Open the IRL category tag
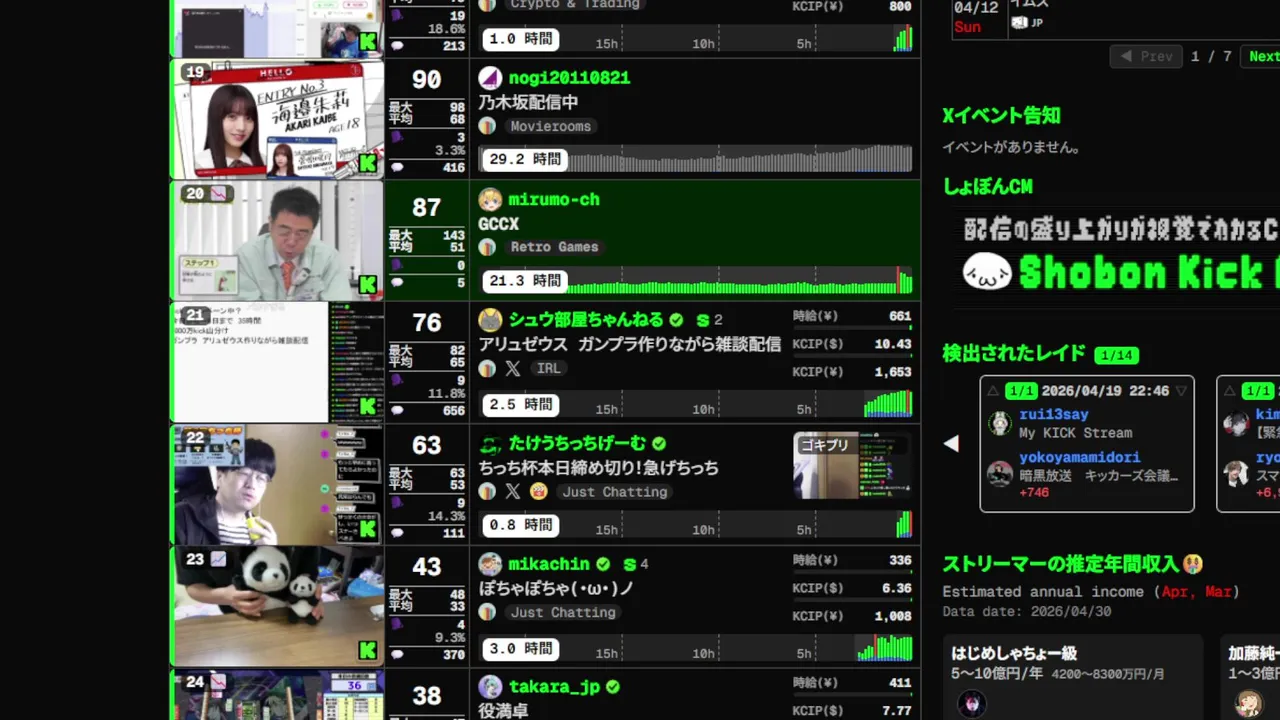Screen dimensions: 1280x720 (x=548, y=369)
